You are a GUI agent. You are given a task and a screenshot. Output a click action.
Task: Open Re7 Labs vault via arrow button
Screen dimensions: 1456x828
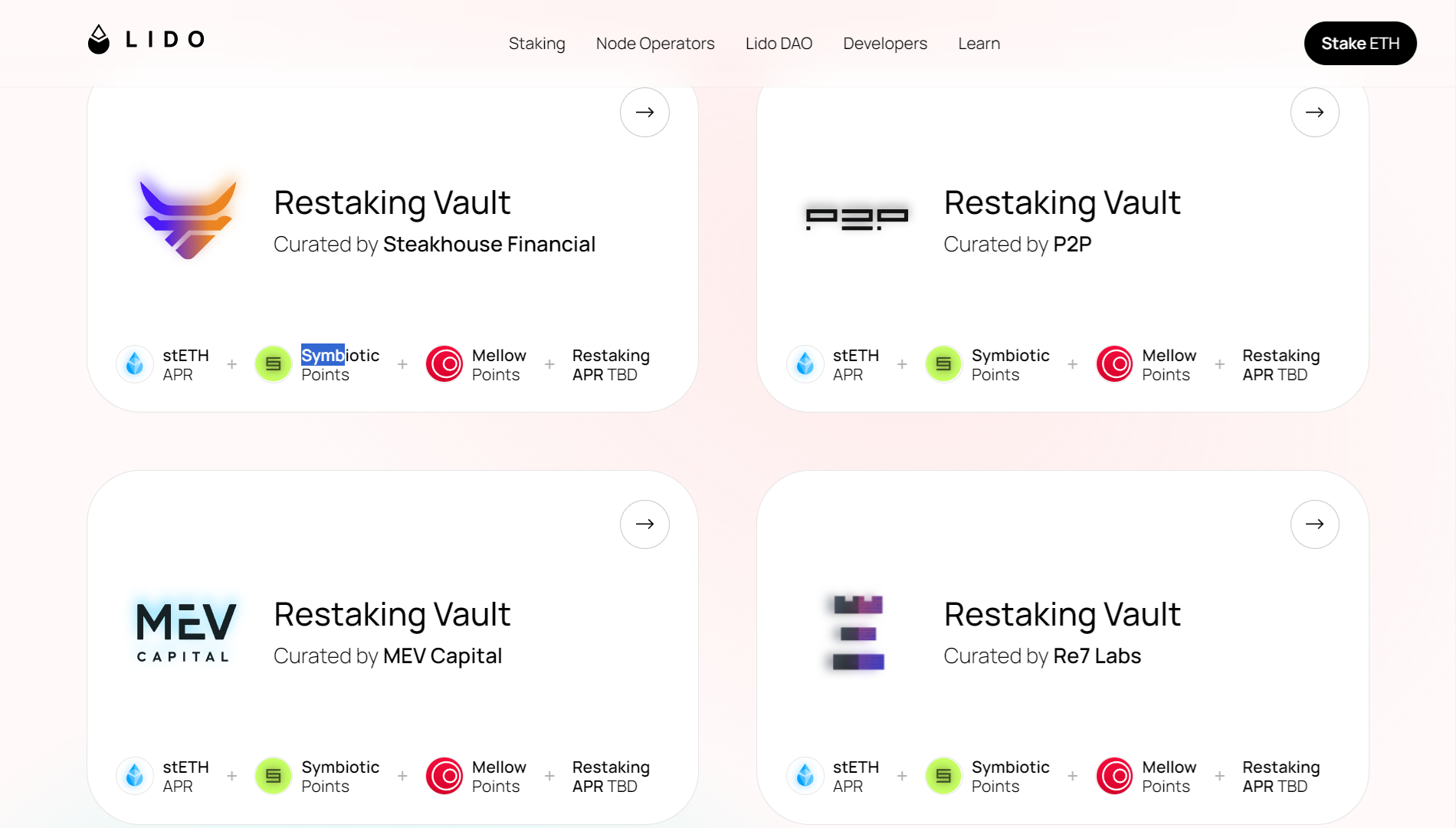[x=1315, y=524]
